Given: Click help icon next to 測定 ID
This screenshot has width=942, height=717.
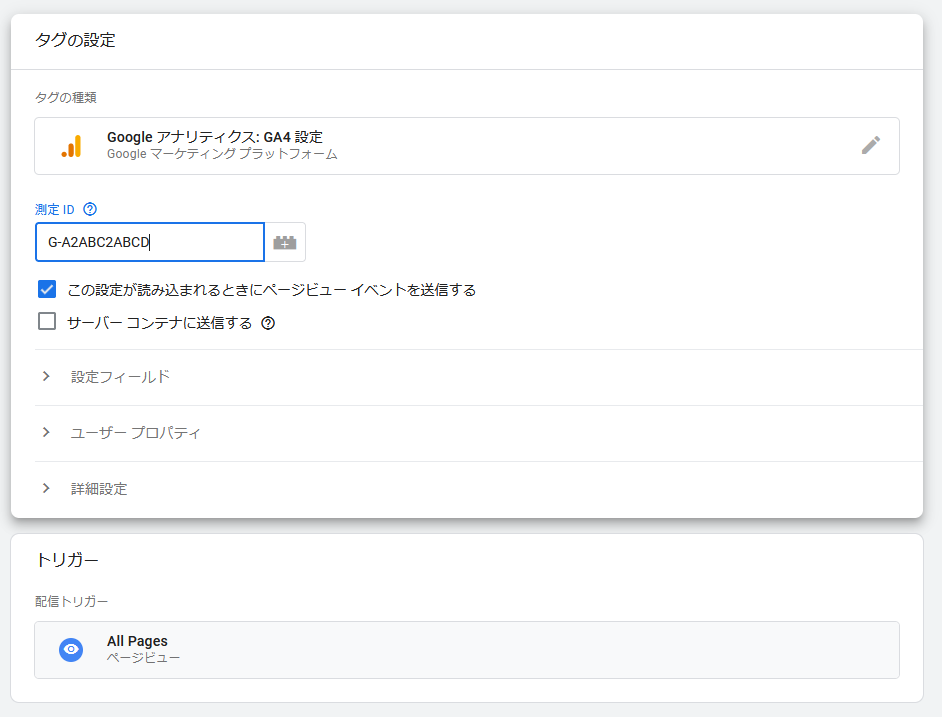Looking at the screenshot, I should [90, 209].
